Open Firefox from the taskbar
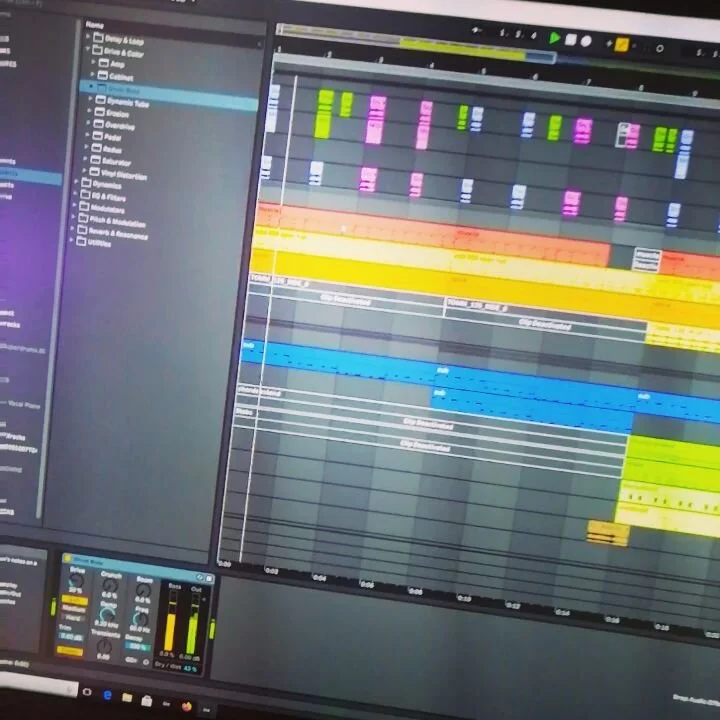 click(187, 706)
